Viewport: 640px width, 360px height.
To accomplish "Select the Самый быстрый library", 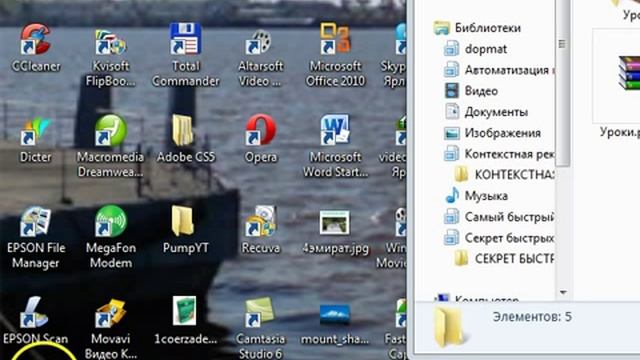I will 499,217.
